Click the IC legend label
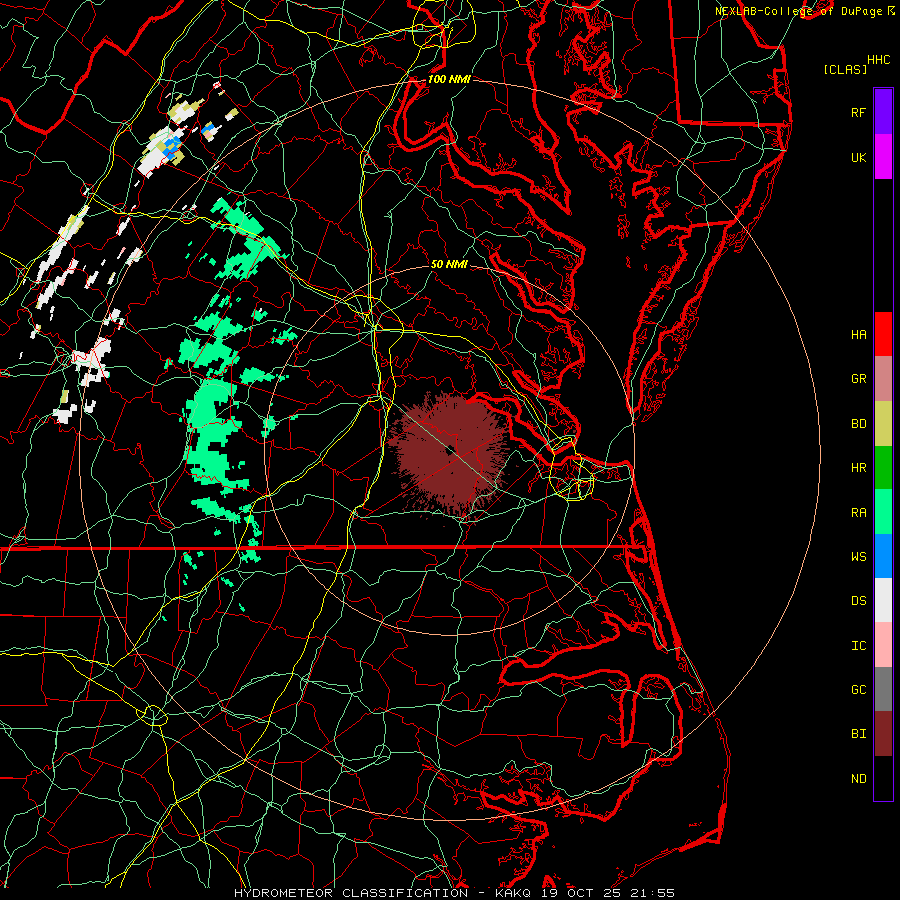 (x=858, y=646)
